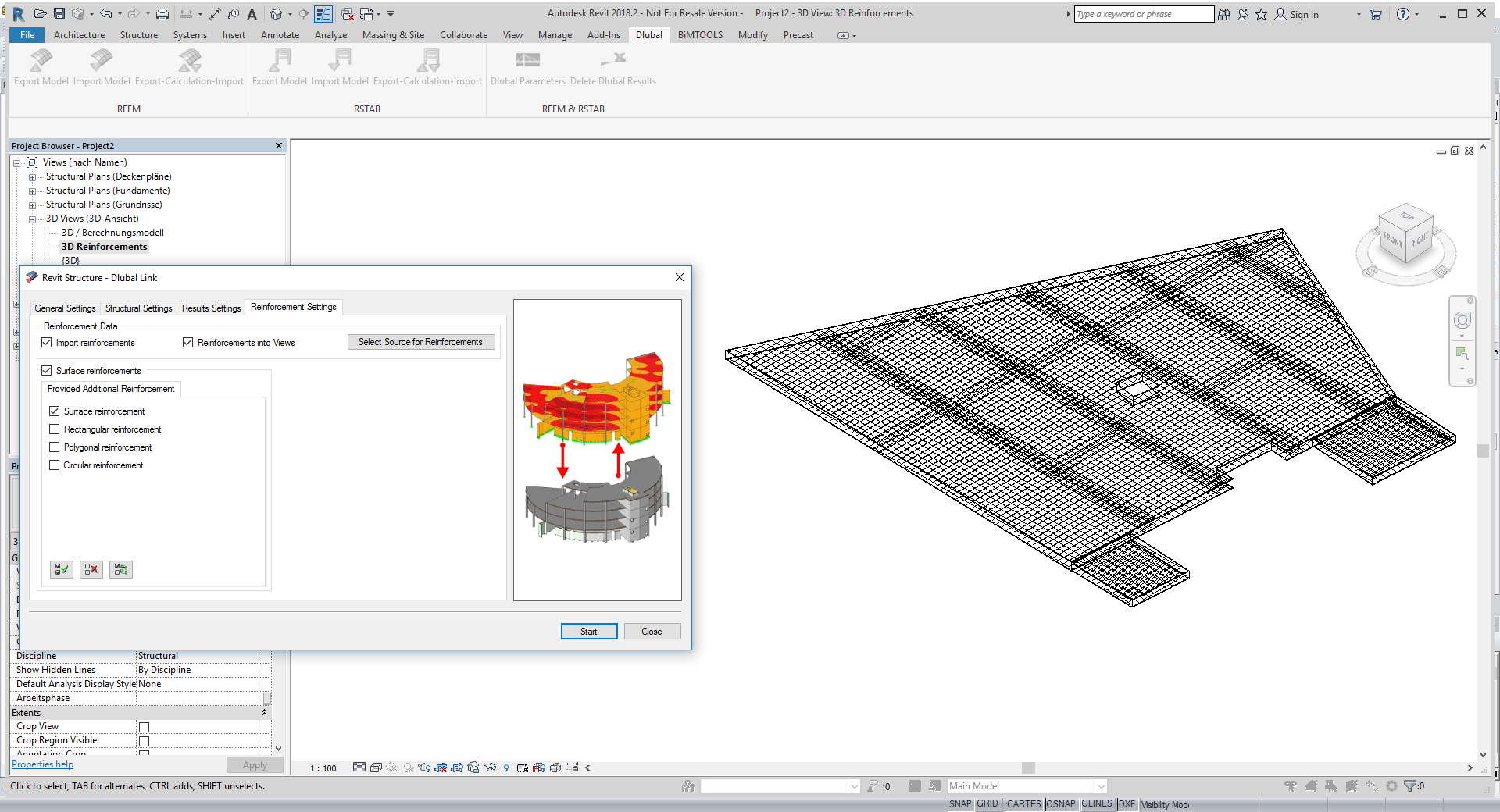
Task: Click Communication Center binoculars icon
Action: [1224, 14]
